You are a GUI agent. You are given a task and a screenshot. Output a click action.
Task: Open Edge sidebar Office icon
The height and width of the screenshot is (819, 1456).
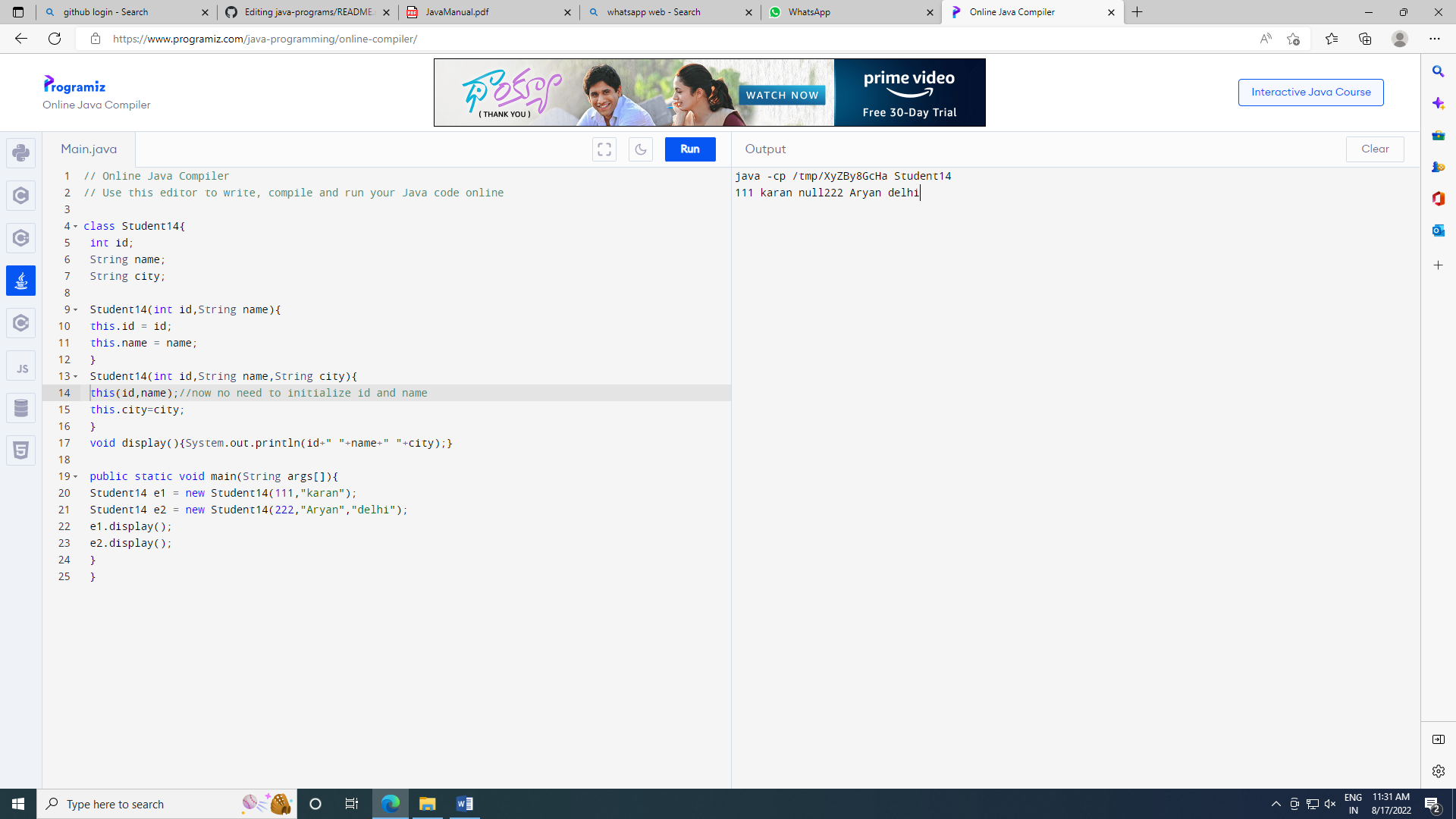coord(1438,199)
